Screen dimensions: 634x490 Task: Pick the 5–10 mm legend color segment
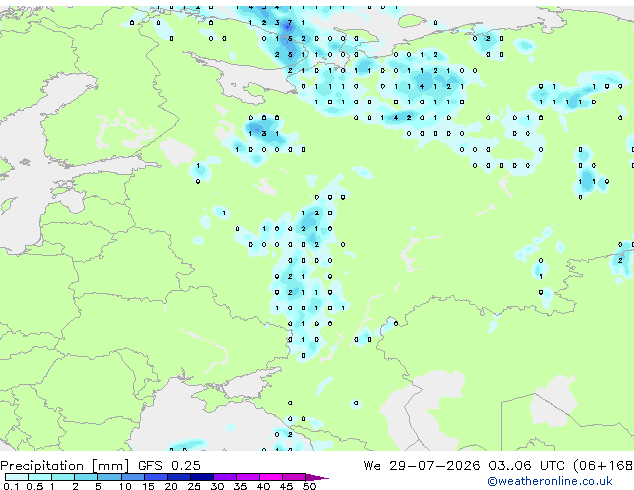point(110,477)
